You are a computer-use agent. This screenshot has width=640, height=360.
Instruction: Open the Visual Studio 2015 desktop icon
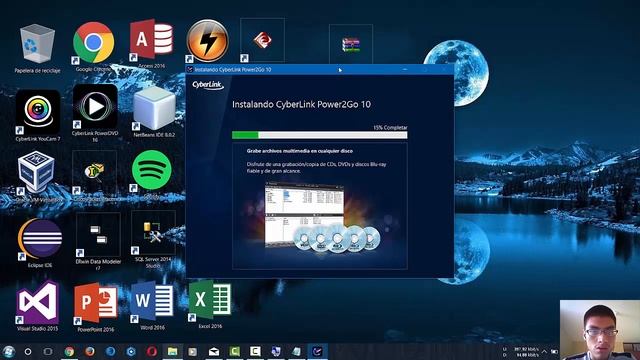pos(38,302)
